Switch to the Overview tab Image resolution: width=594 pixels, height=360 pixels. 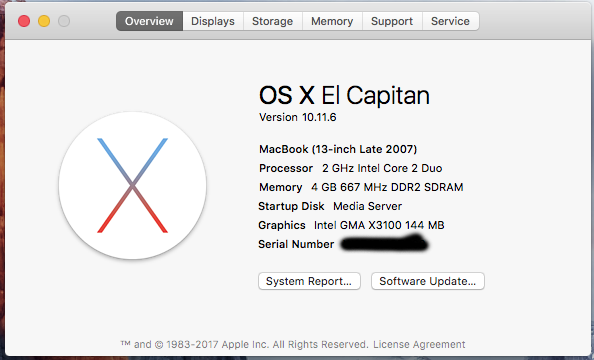point(149,21)
